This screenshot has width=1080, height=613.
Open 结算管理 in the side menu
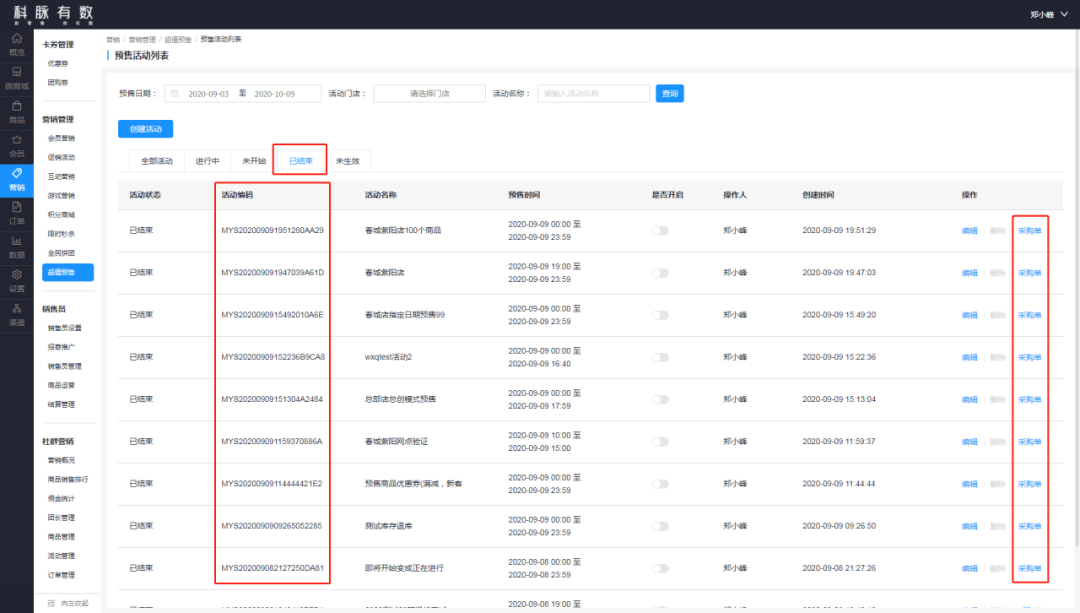(61, 405)
